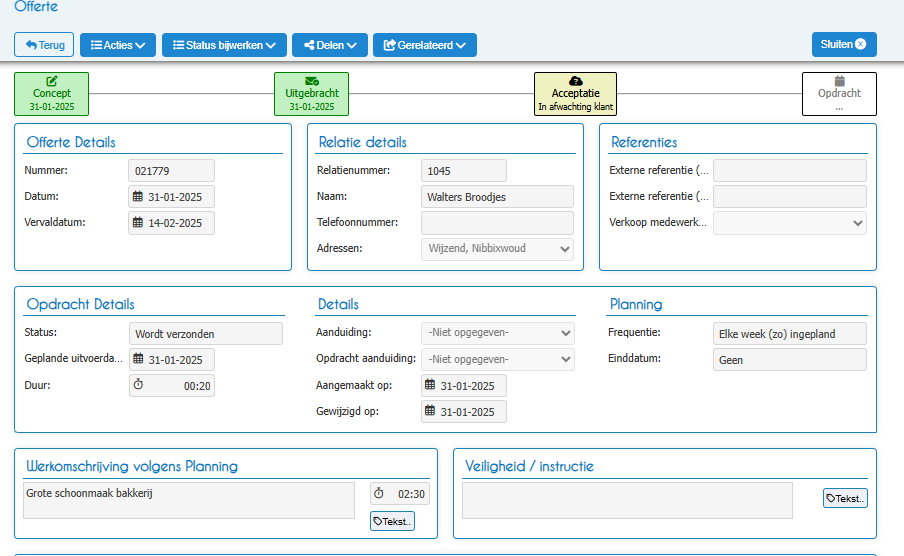904x556 pixels.
Task: Open the Gerelateerd dropdown menu
Action: (x=425, y=45)
